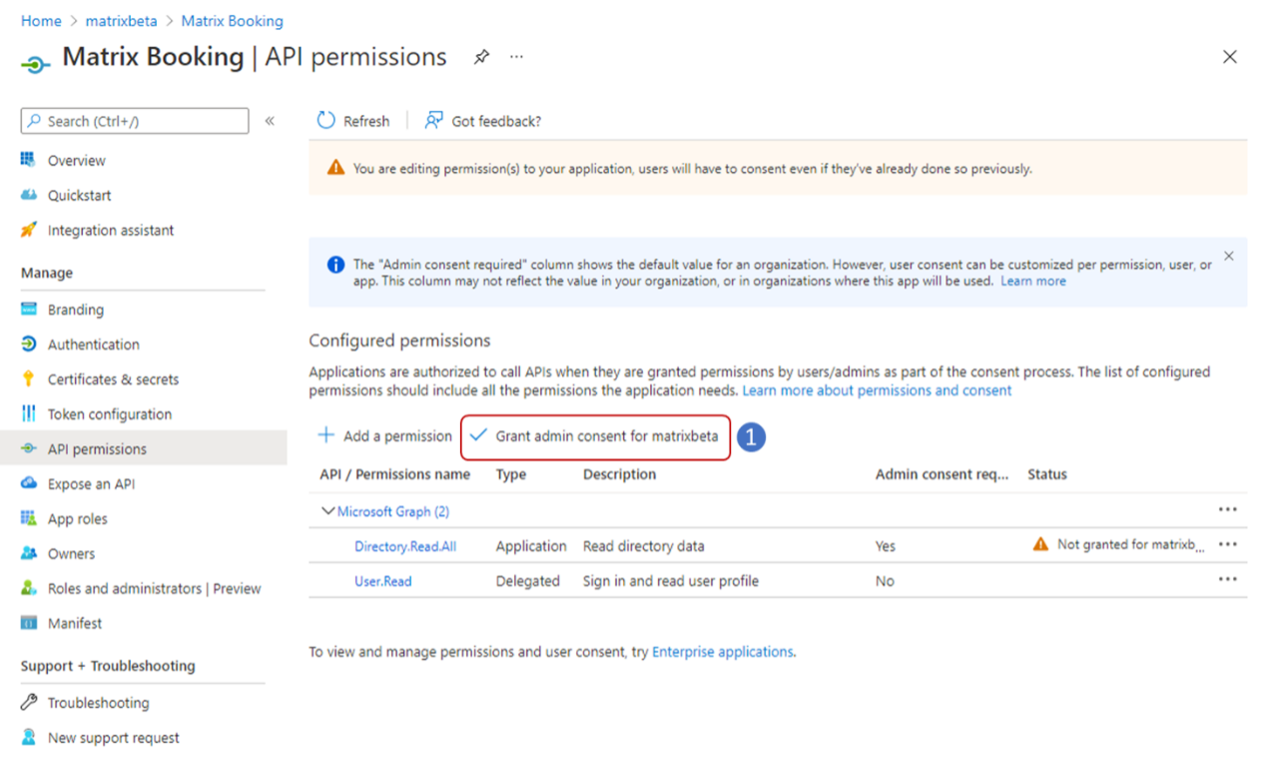Collapse the sidebar with double-chevron icon
Image resolution: width=1271 pixels, height=760 pixels.
(270, 121)
